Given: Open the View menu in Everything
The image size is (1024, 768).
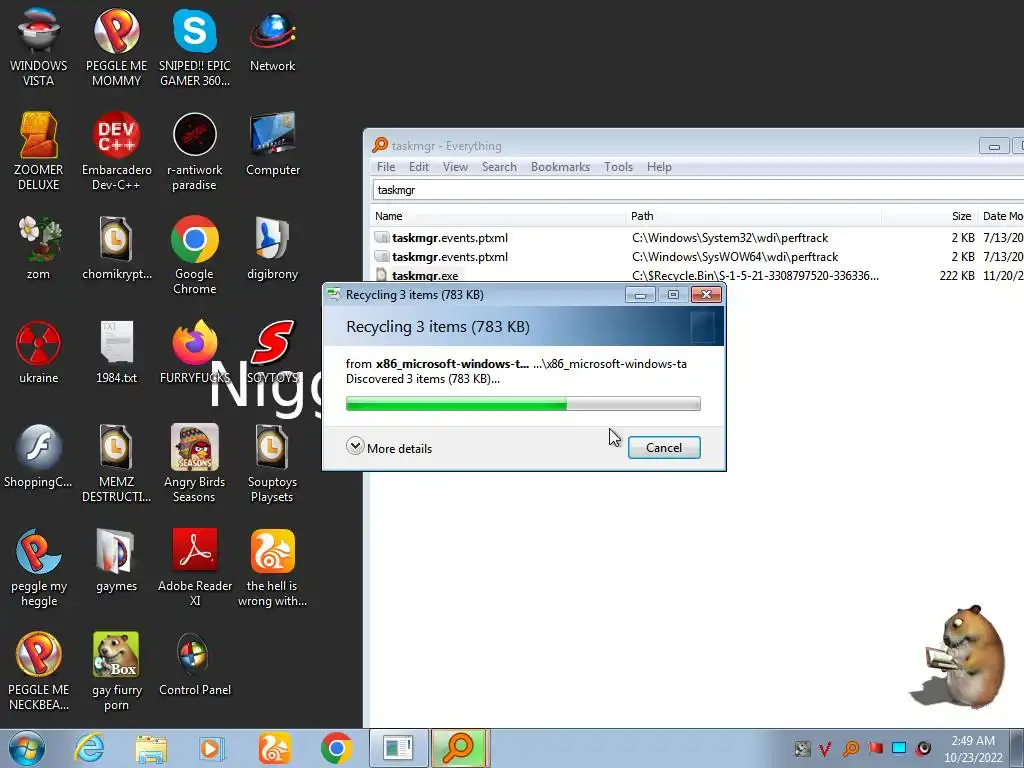Looking at the screenshot, I should 455,167.
